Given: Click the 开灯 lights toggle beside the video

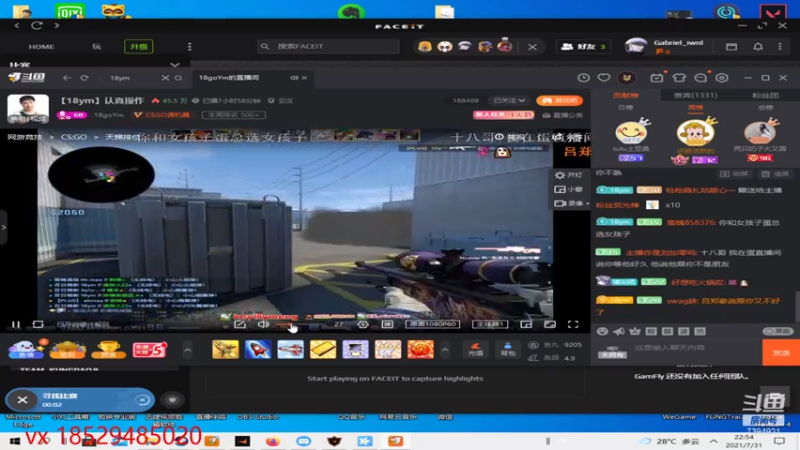Looking at the screenshot, I should coord(569,175).
